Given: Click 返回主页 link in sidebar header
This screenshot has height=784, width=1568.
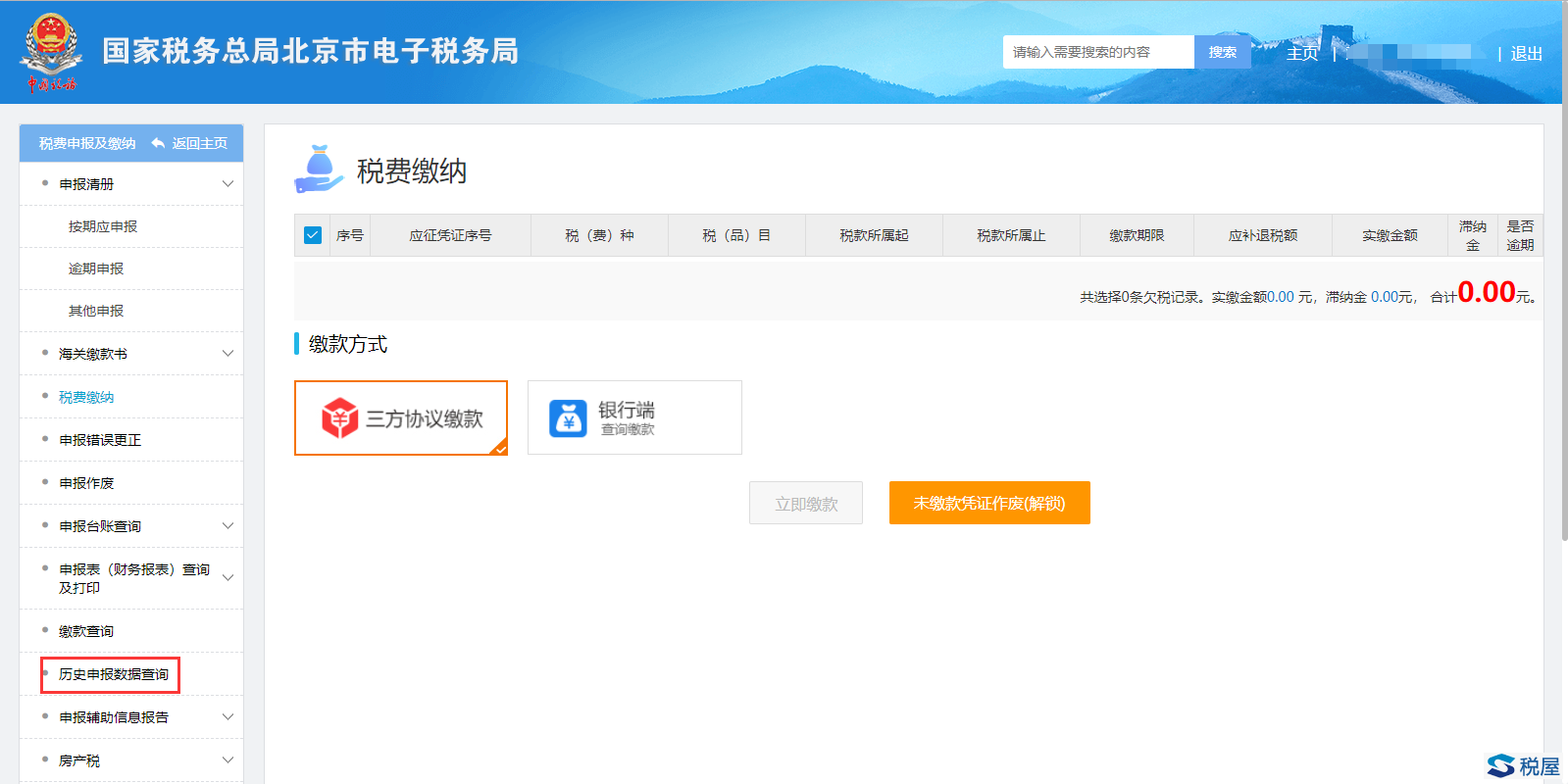Looking at the screenshot, I should 200,143.
